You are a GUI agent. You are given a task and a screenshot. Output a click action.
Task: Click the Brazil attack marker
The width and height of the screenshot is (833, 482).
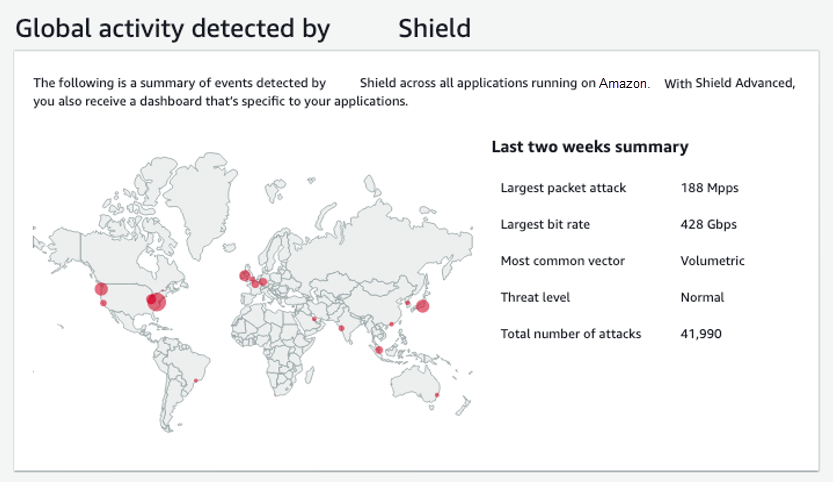(196, 381)
